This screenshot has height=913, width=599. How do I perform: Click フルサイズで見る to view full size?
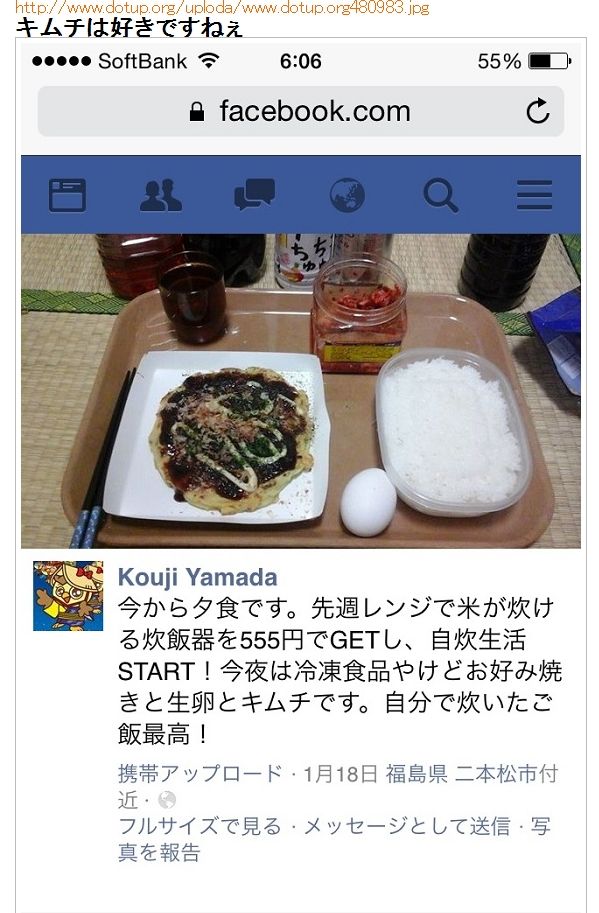[200, 826]
